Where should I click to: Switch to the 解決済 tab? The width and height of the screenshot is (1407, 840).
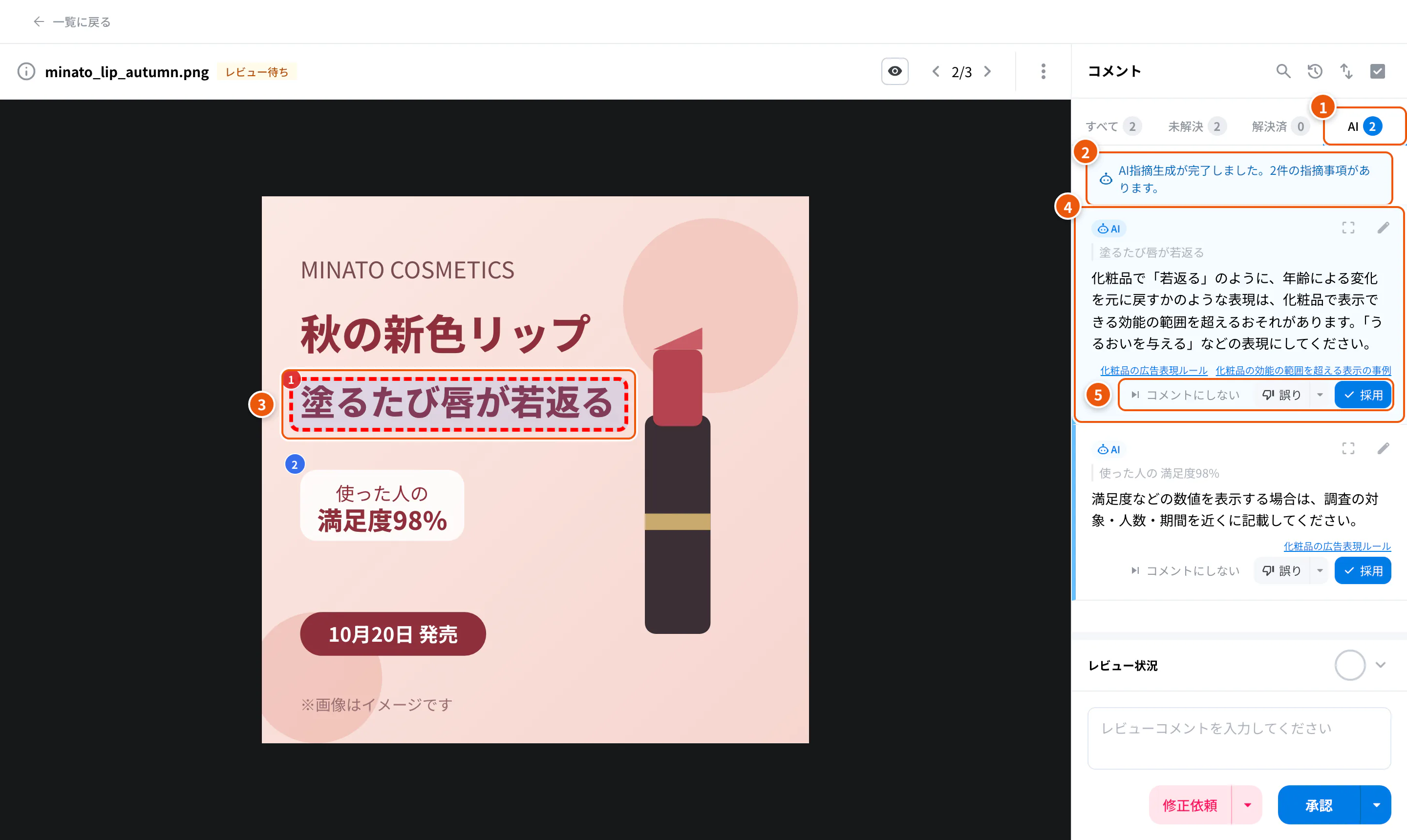click(x=1281, y=126)
